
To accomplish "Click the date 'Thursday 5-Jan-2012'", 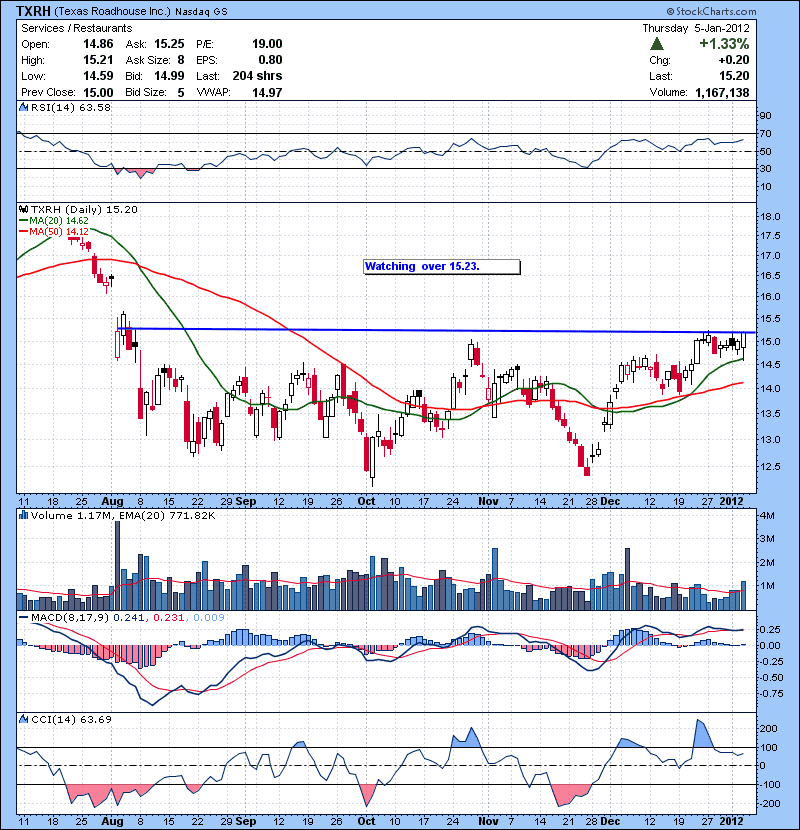I will (696, 28).
